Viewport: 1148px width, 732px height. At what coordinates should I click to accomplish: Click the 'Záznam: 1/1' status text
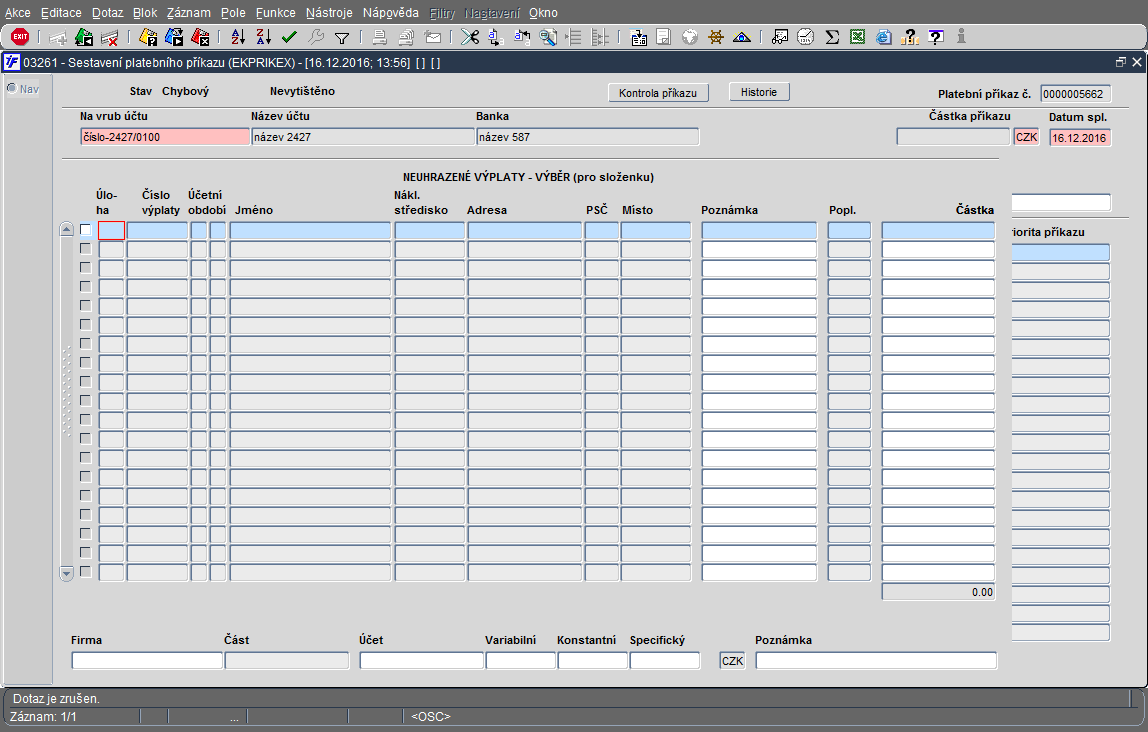pos(43,717)
